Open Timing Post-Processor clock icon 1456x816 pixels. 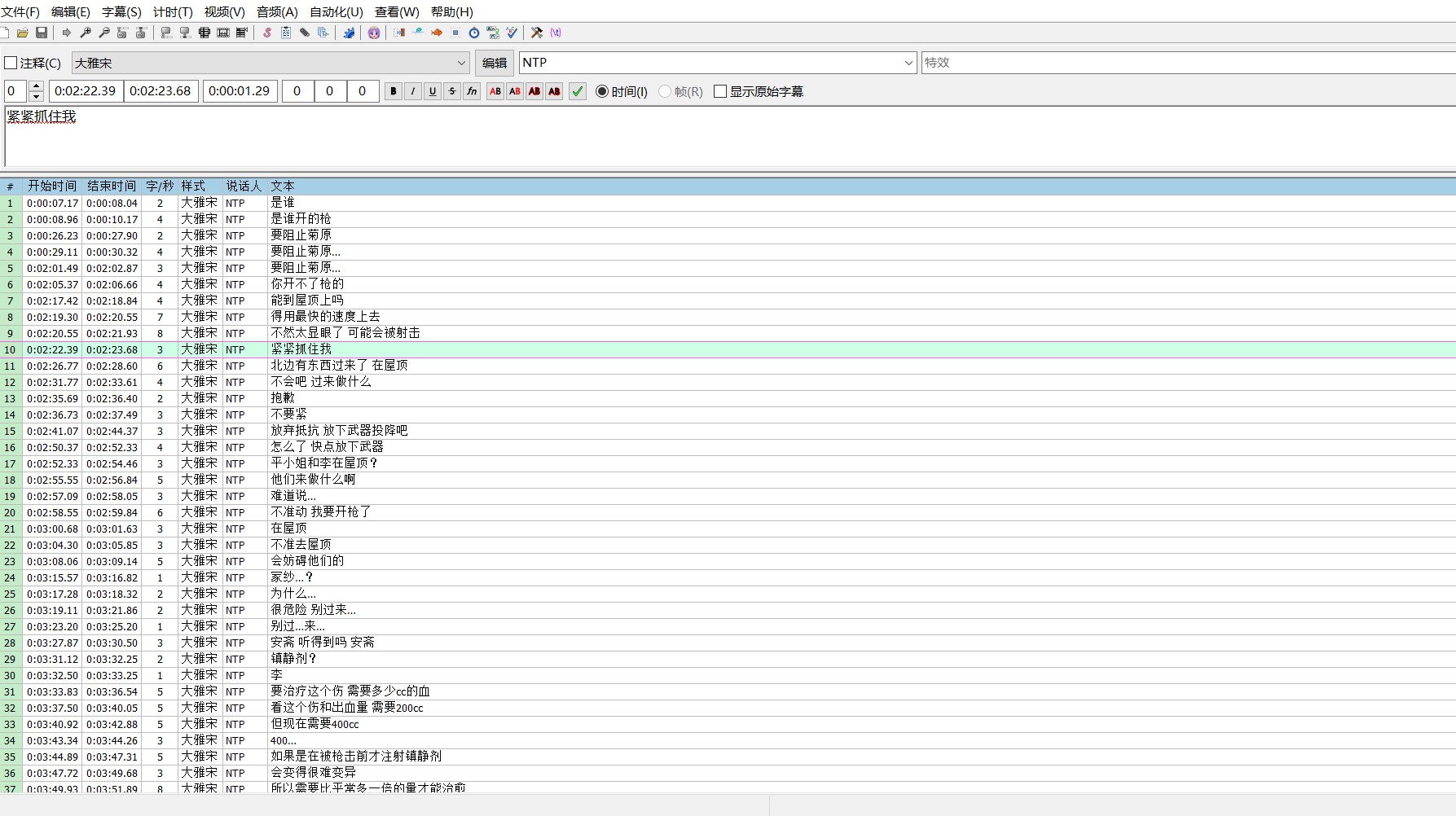(x=474, y=33)
